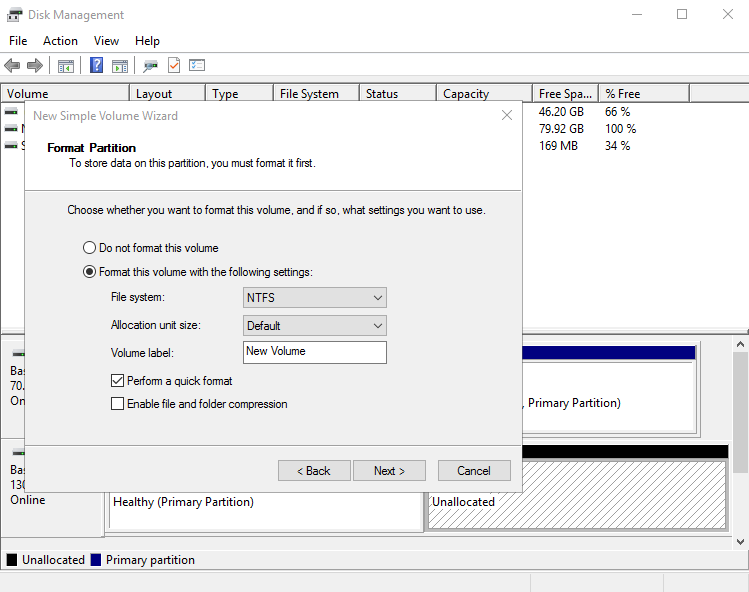Sort by the Capacity column header

pos(484,94)
